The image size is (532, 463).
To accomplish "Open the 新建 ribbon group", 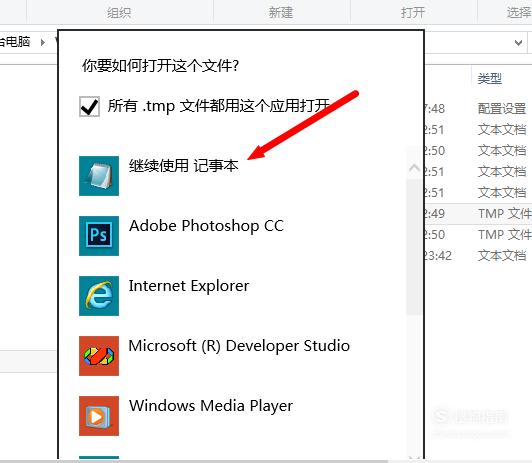I will pyautogui.click(x=281, y=13).
